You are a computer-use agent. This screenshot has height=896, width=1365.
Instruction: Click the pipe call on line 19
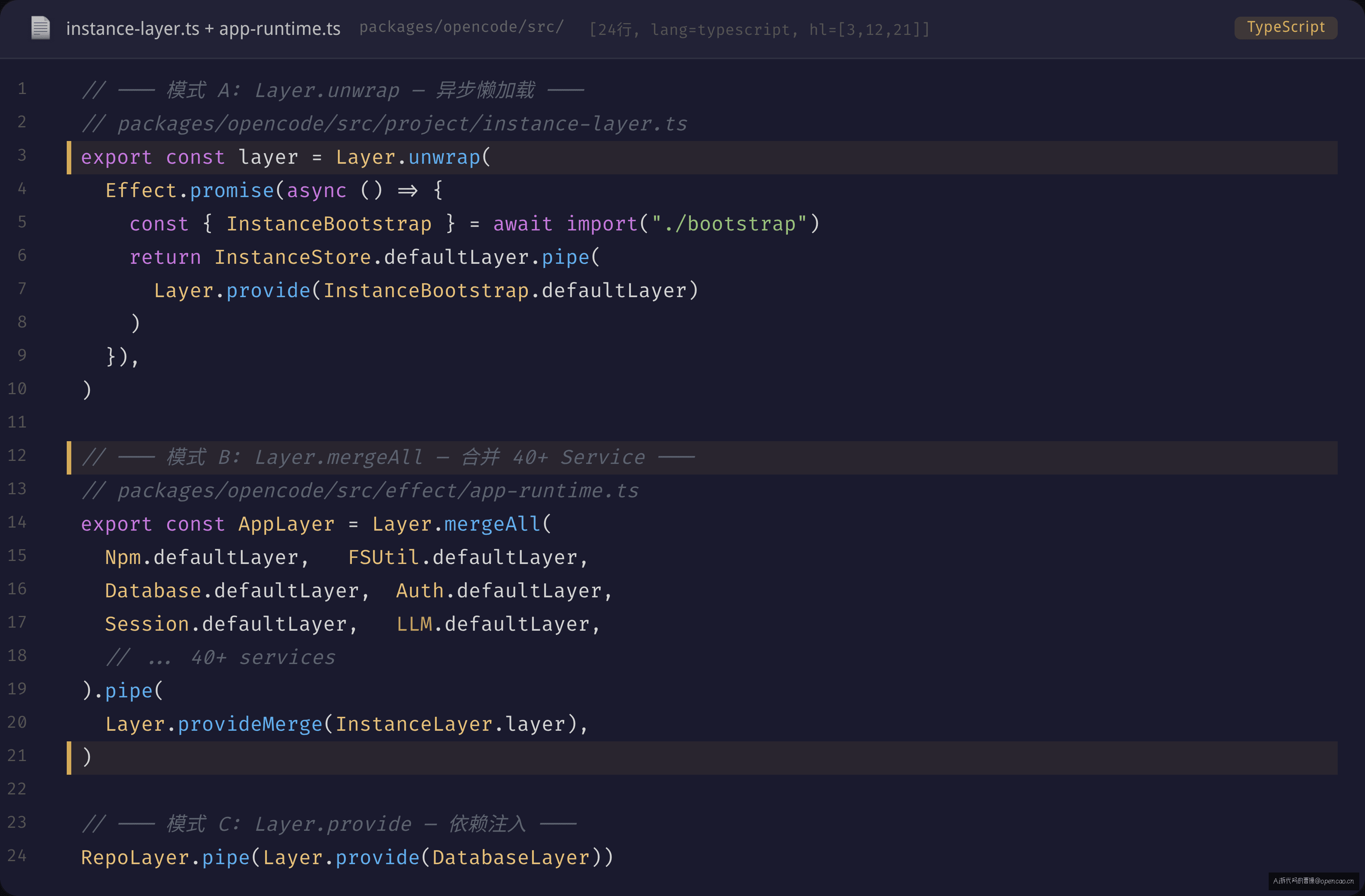[129, 691]
